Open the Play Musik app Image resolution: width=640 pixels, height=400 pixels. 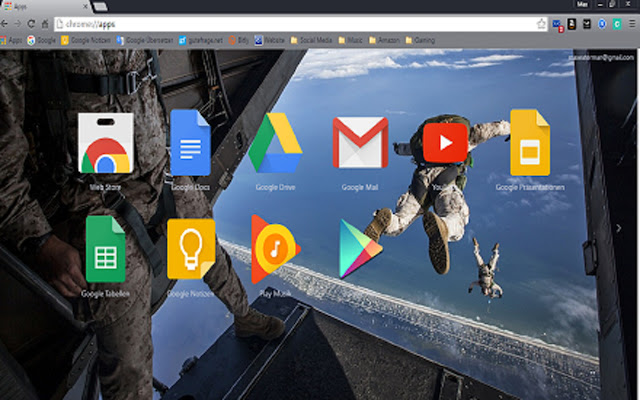point(276,249)
